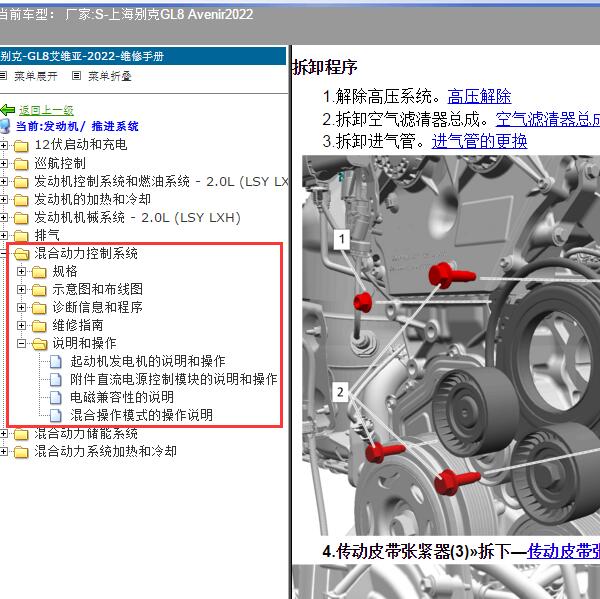
Task: Select the 排气 folder label
Action: tap(47, 235)
